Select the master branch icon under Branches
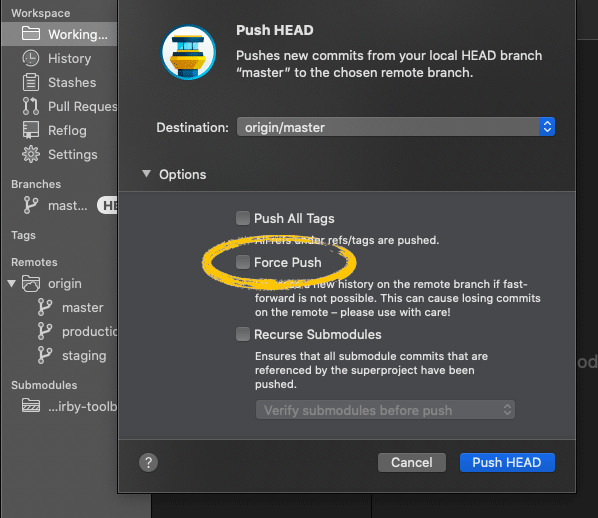Viewport: 598px width, 518px height. click(x=31, y=205)
